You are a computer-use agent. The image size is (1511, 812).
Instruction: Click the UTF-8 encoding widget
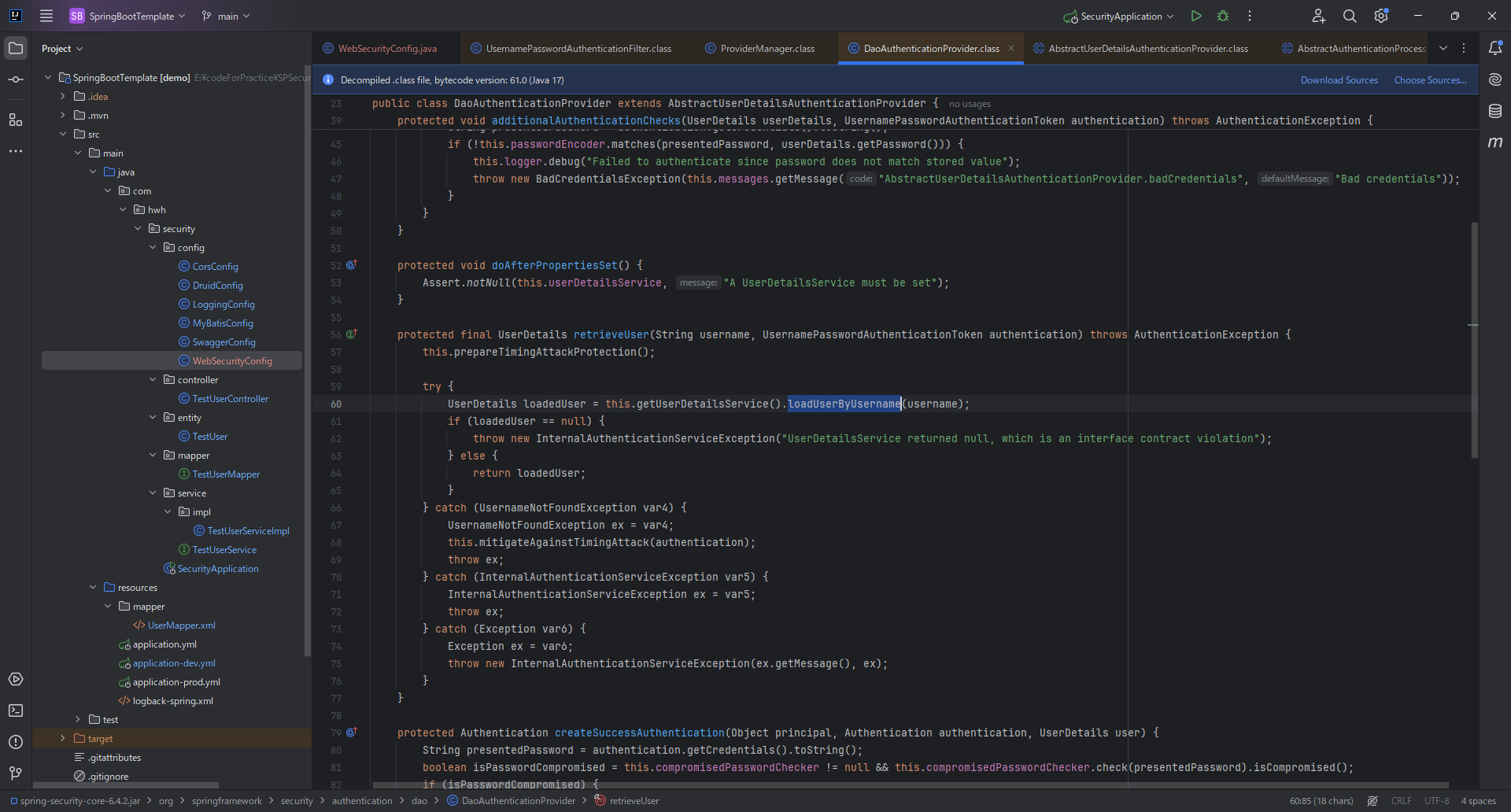pyautogui.click(x=1436, y=801)
